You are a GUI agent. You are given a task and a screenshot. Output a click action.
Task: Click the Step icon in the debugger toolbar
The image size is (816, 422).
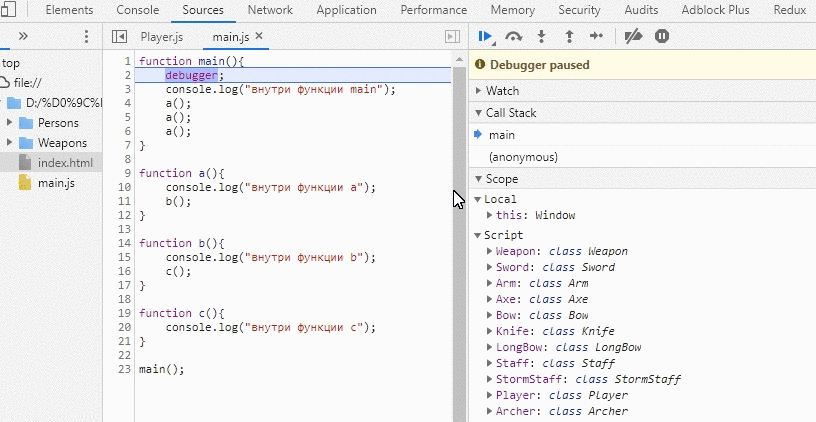(596, 36)
